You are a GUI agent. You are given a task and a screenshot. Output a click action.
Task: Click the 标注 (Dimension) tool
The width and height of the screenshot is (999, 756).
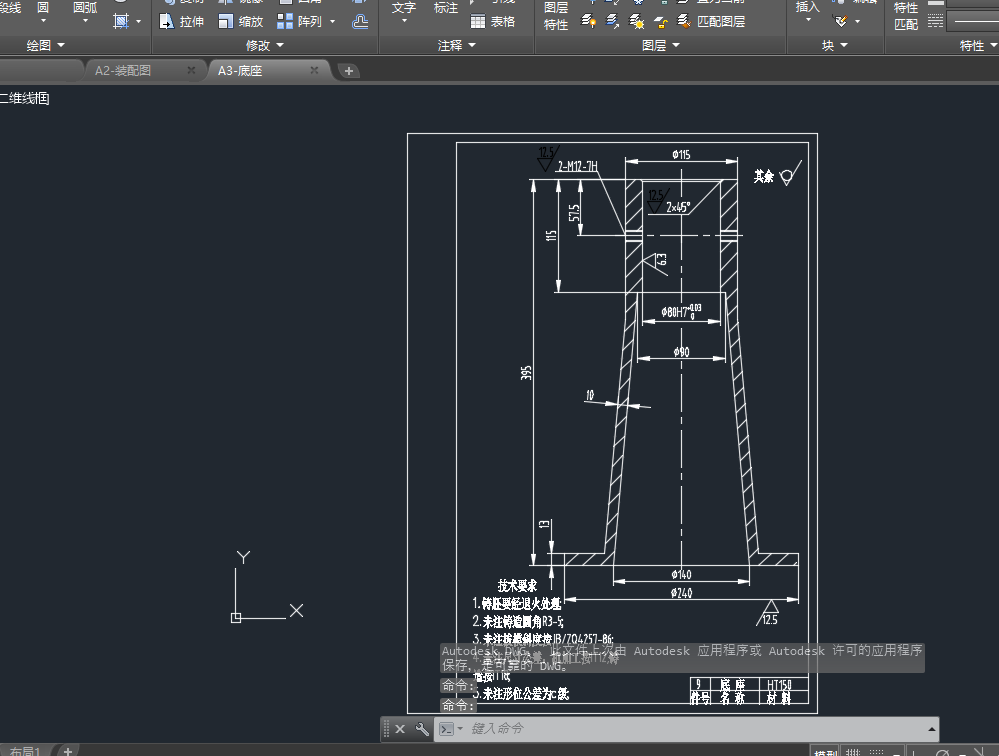point(445,8)
